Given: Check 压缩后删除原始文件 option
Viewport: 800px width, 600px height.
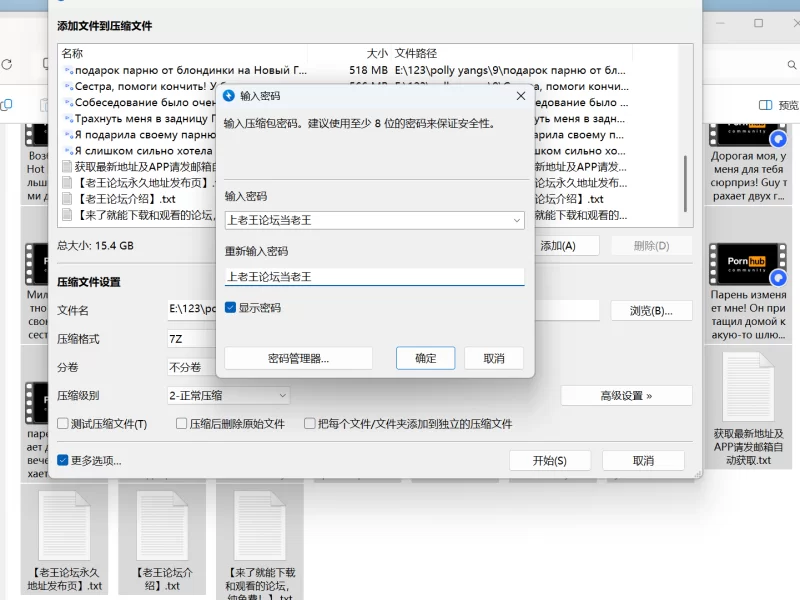Looking at the screenshot, I should pos(182,424).
